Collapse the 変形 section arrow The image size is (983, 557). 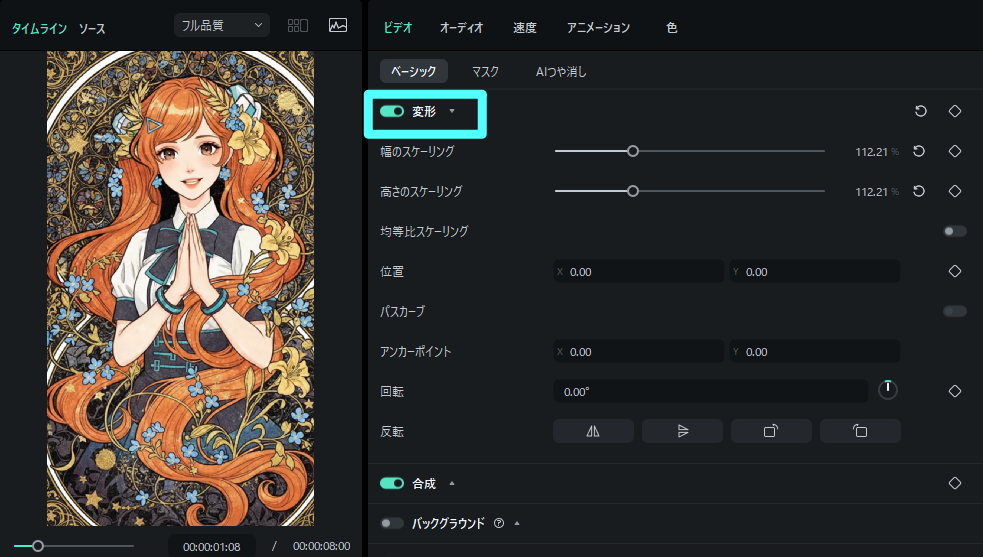click(452, 111)
